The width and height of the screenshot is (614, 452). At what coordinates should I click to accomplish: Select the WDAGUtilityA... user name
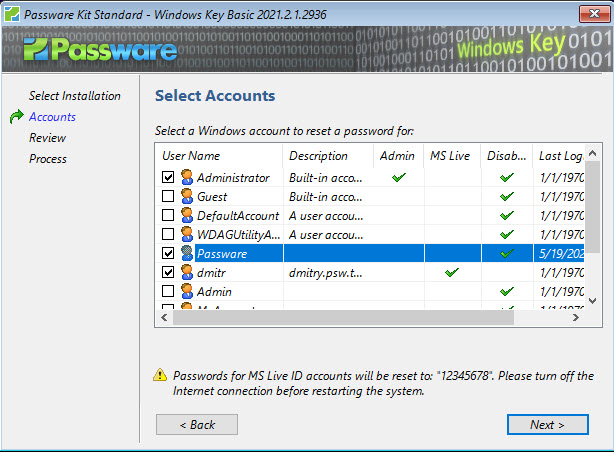pyautogui.click(x=238, y=235)
